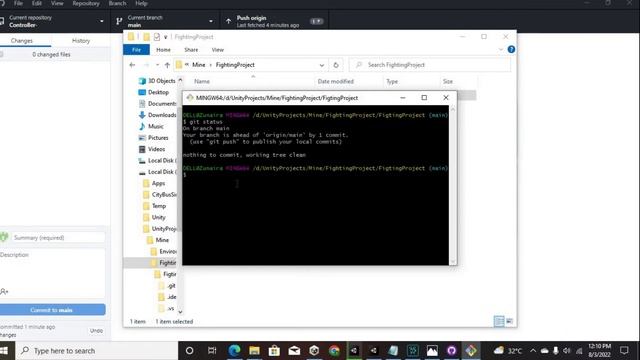Screen dimensions: 640x360
Task: Click the MINGW64 terminal title bar icon
Action: pos(190,98)
